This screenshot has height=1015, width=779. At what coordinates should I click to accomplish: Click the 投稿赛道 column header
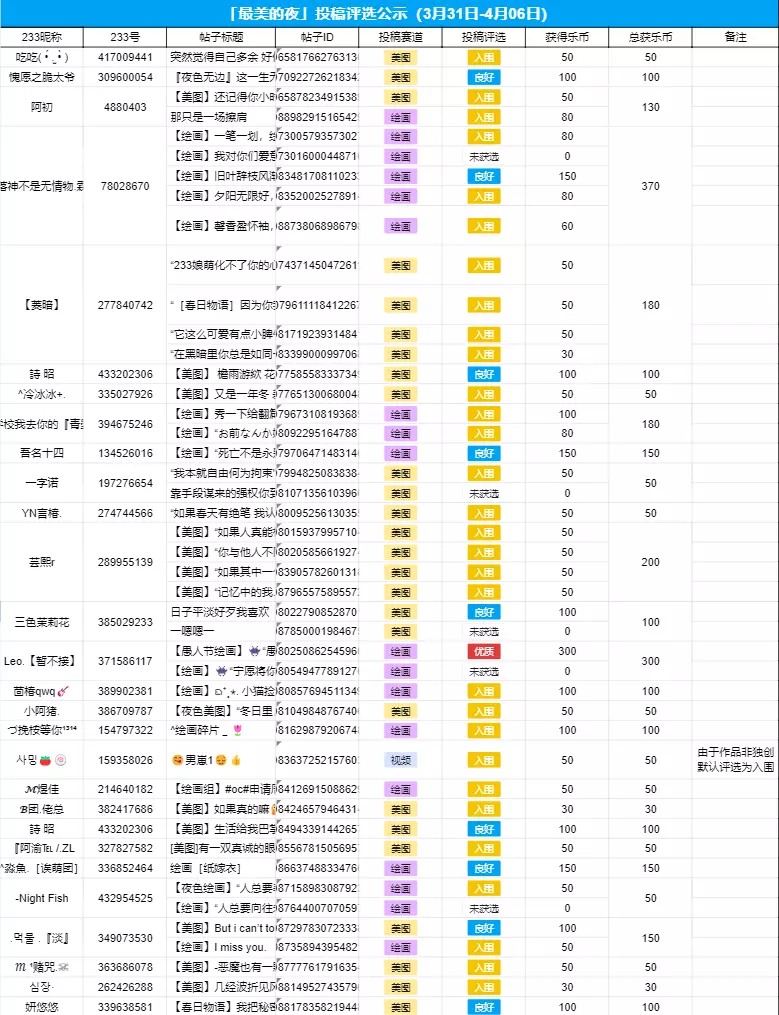click(x=400, y=37)
